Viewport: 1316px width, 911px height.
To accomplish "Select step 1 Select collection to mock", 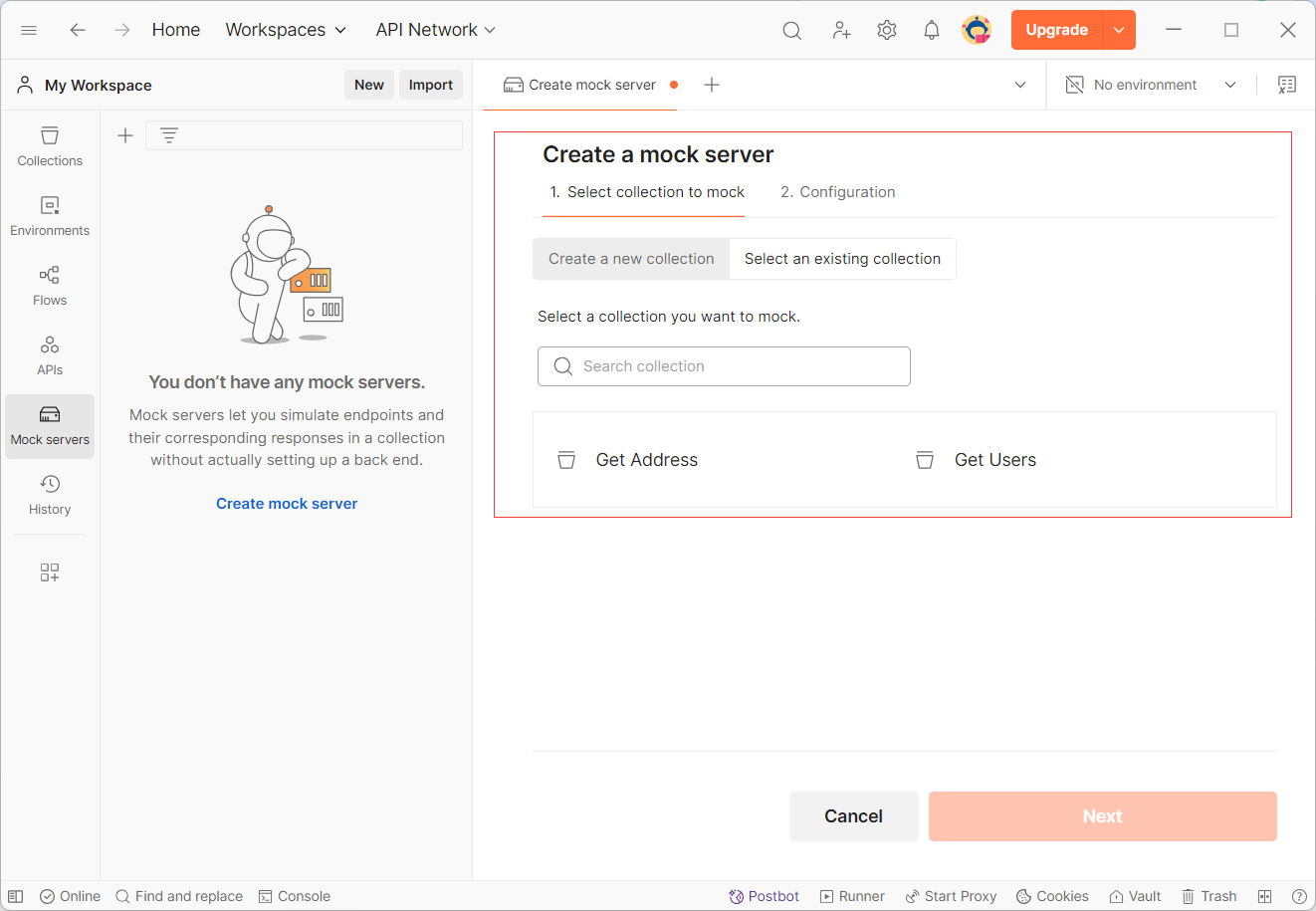I will (x=647, y=192).
